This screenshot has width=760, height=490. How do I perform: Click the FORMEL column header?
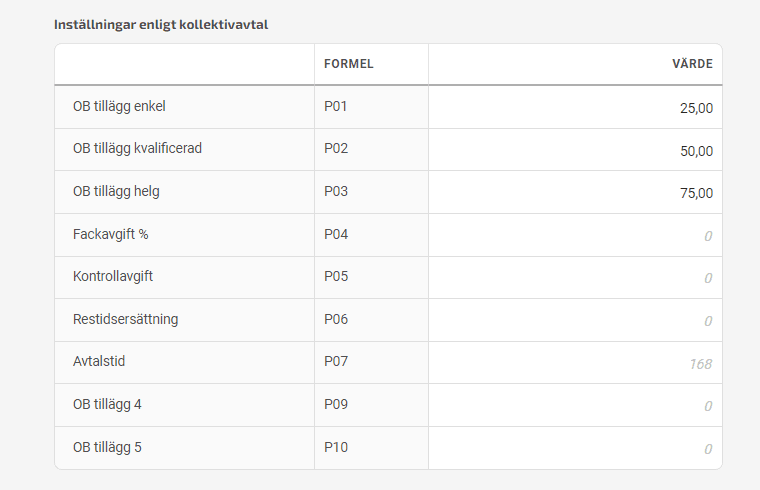[x=348, y=64]
